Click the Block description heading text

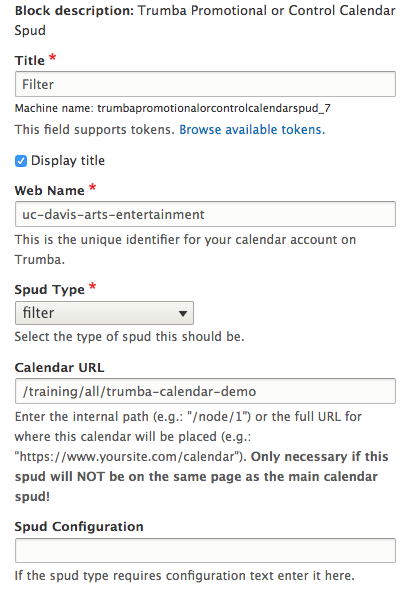[x=205, y=20]
